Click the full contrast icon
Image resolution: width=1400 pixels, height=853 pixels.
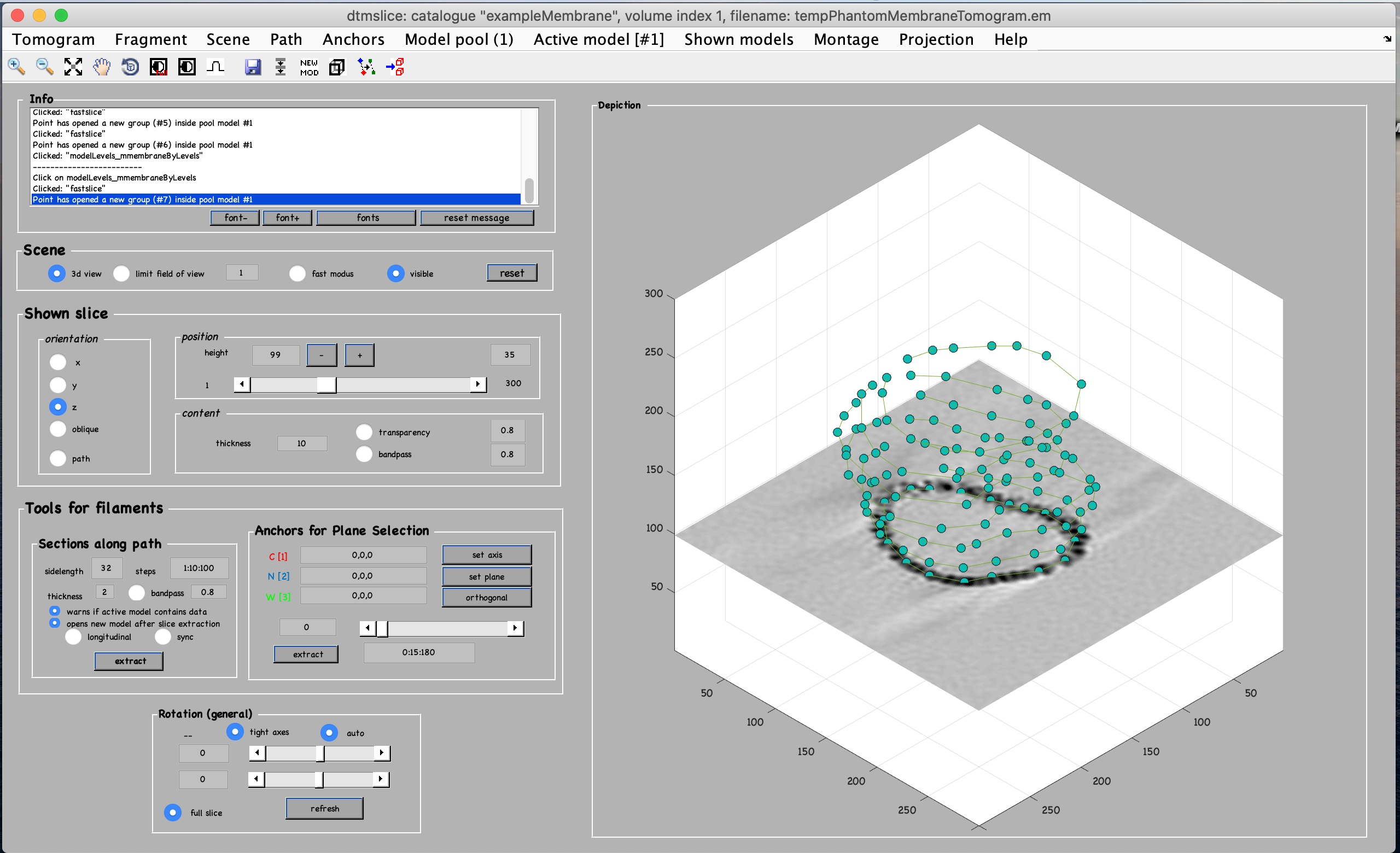tap(159, 67)
